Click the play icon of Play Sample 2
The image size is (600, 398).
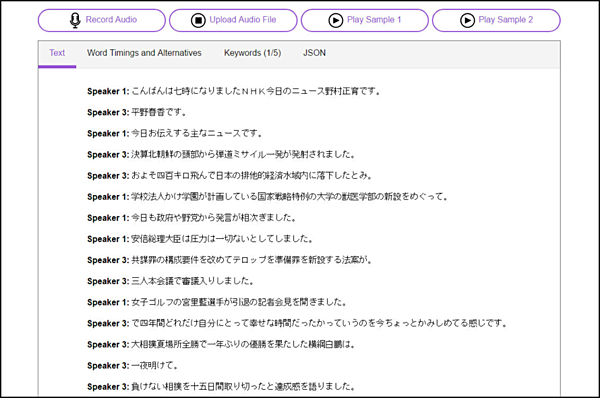(x=467, y=20)
